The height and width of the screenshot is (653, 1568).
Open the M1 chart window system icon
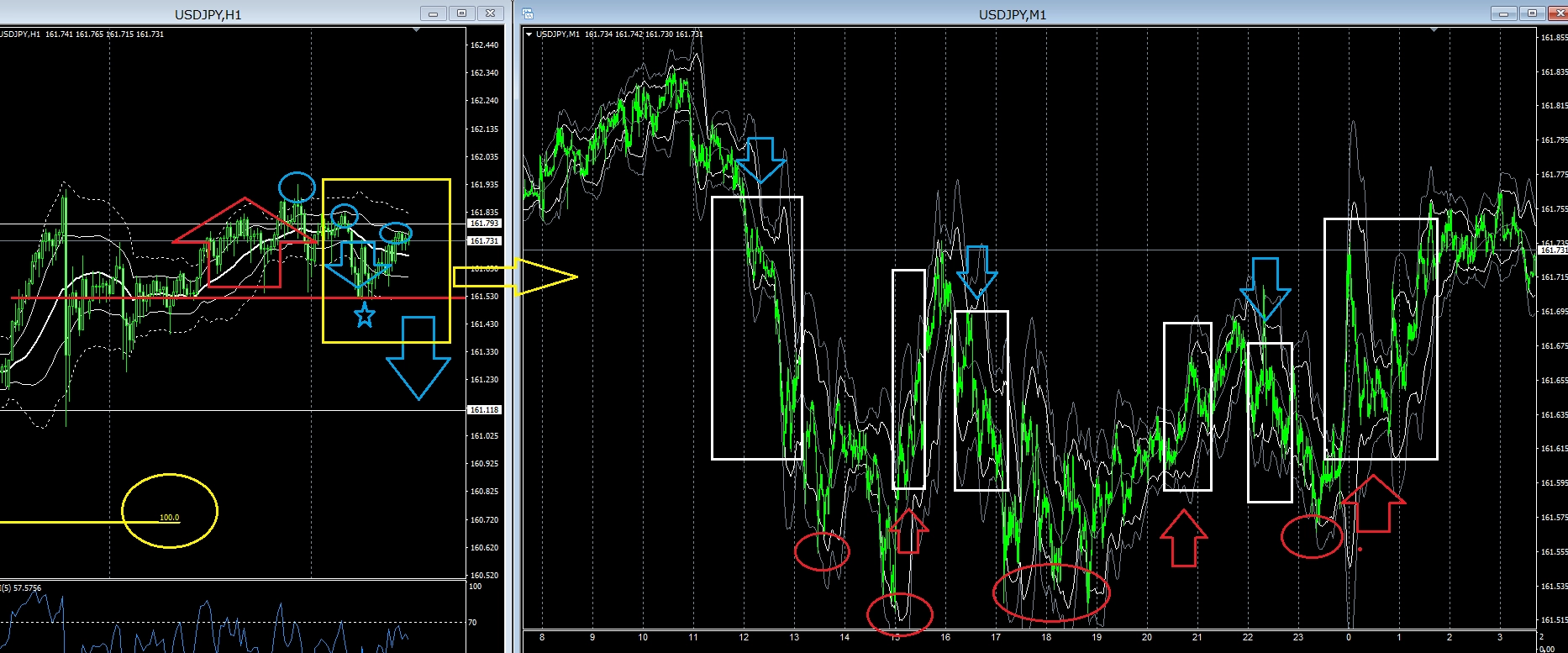pyautogui.click(x=528, y=13)
